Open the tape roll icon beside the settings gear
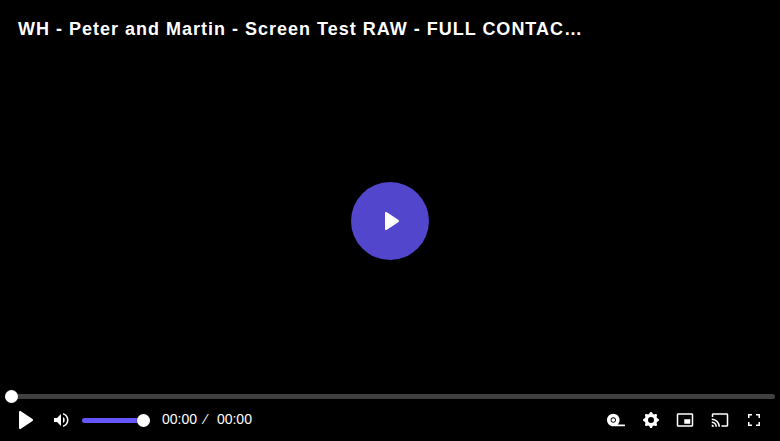Image resolution: width=780 pixels, height=441 pixels. click(616, 420)
